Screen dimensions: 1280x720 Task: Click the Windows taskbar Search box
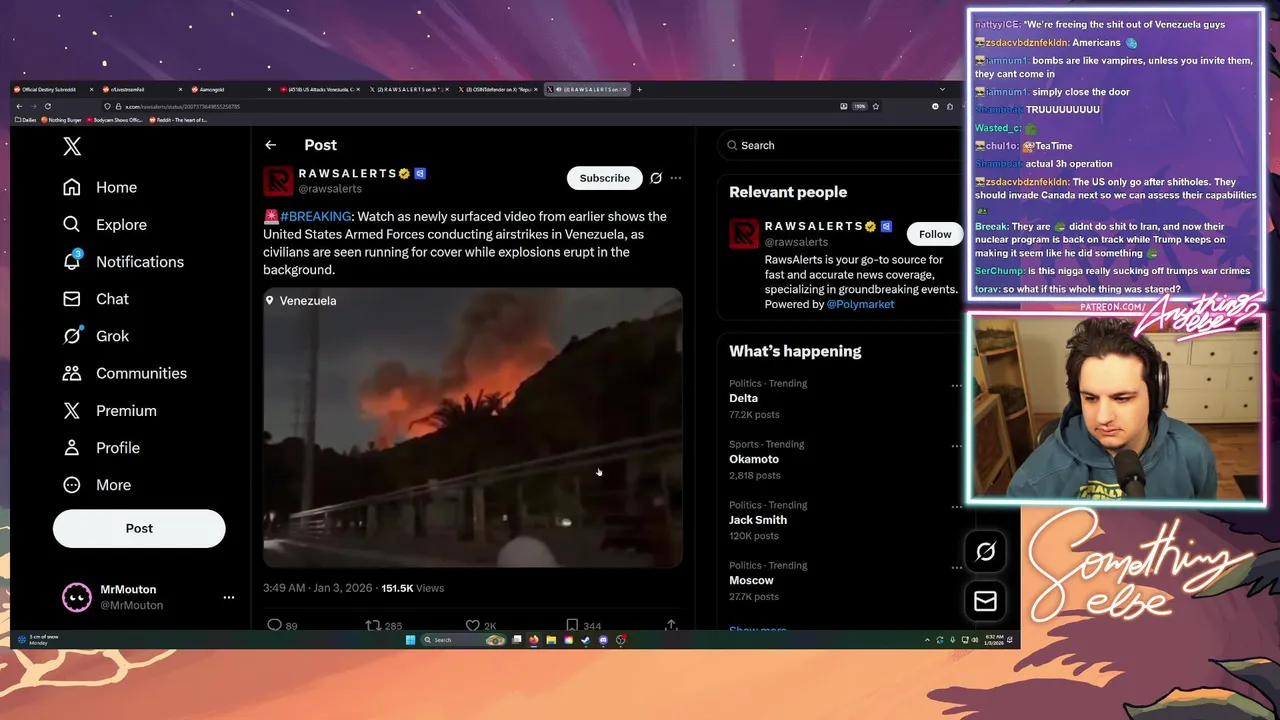click(464, 640)
